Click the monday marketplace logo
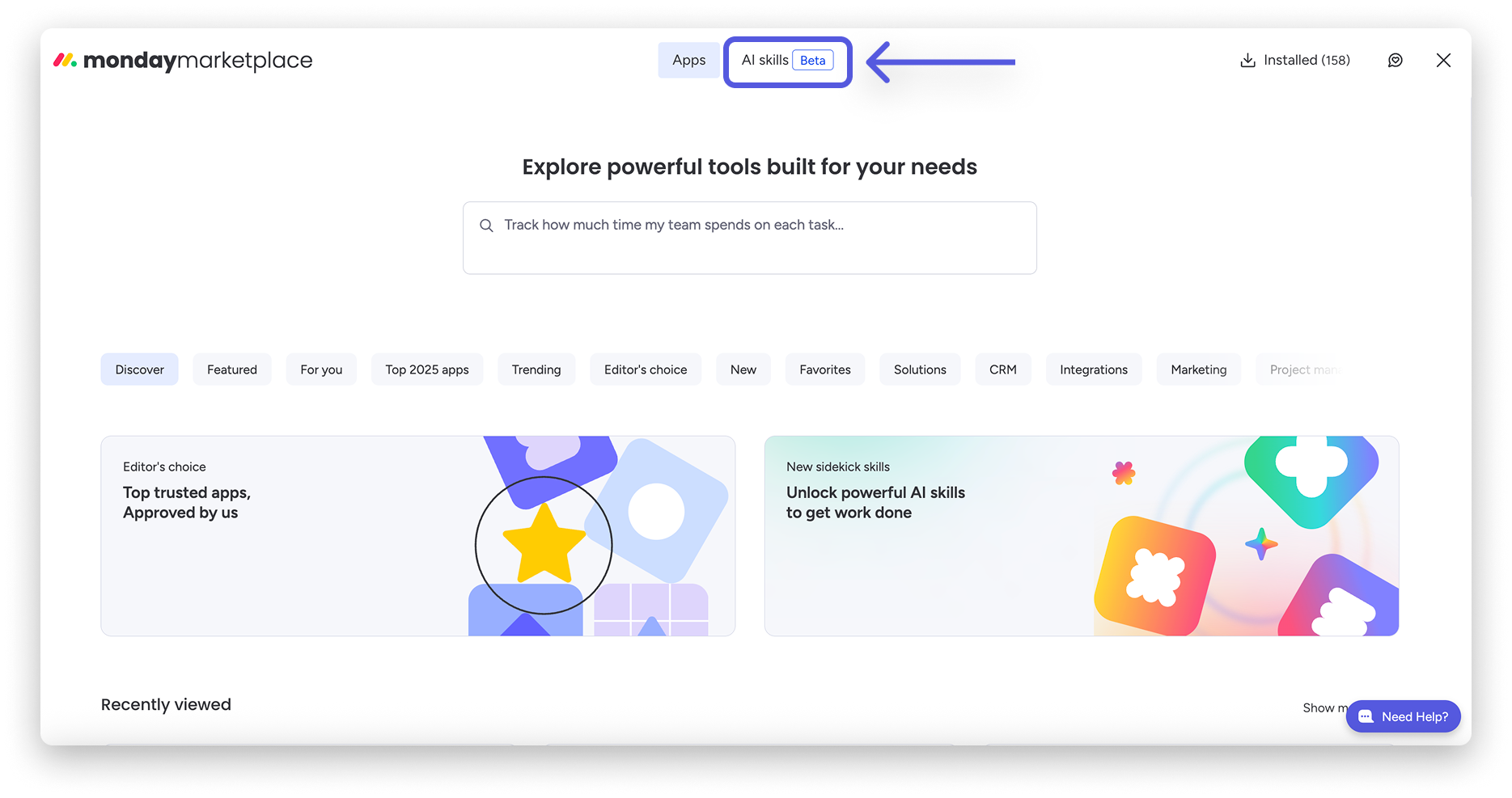This screenshot has height=798, width=1512. coord(183,61)
